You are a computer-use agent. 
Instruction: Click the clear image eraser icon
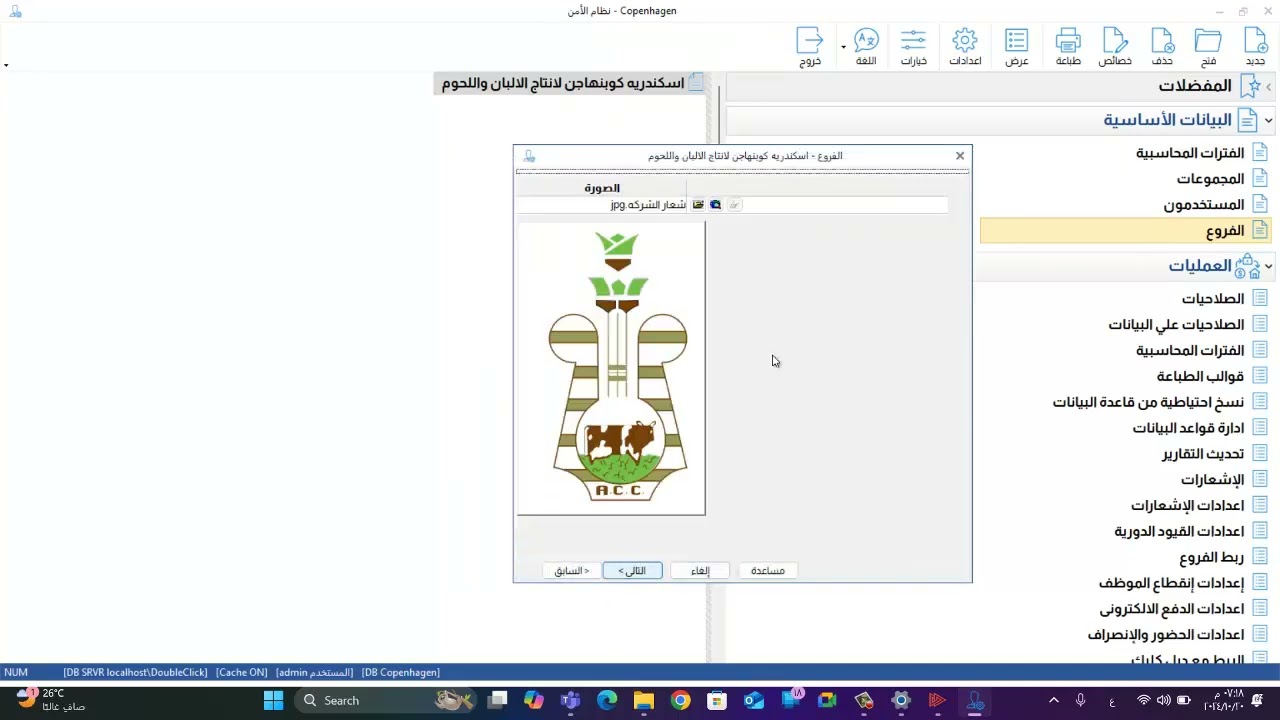click(x=734, y=205)
